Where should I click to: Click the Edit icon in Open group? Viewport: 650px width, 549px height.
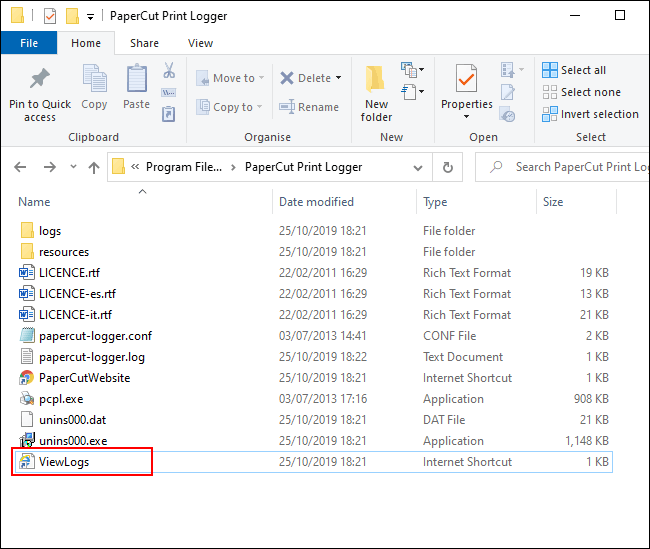pyautogui.click(x=507, y=92)
